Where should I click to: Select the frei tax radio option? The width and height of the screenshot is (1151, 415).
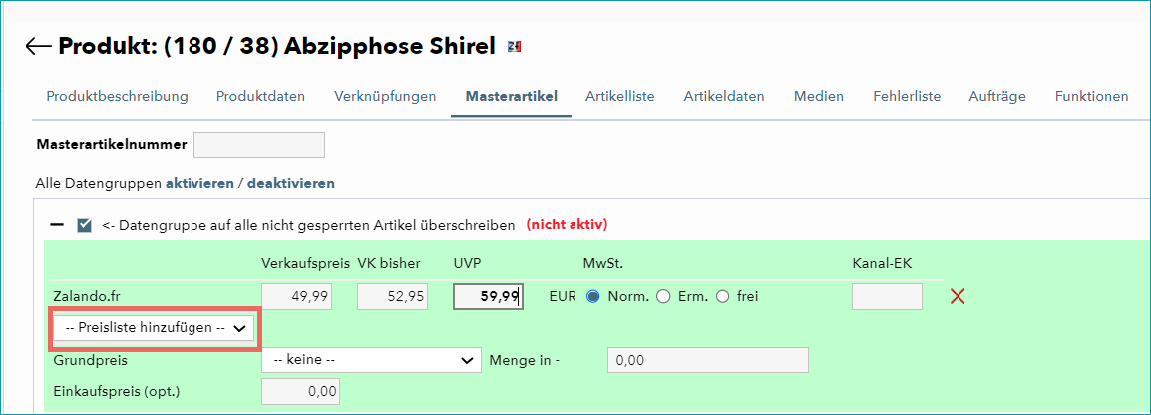pyautogui.click(x=722, y=297)
